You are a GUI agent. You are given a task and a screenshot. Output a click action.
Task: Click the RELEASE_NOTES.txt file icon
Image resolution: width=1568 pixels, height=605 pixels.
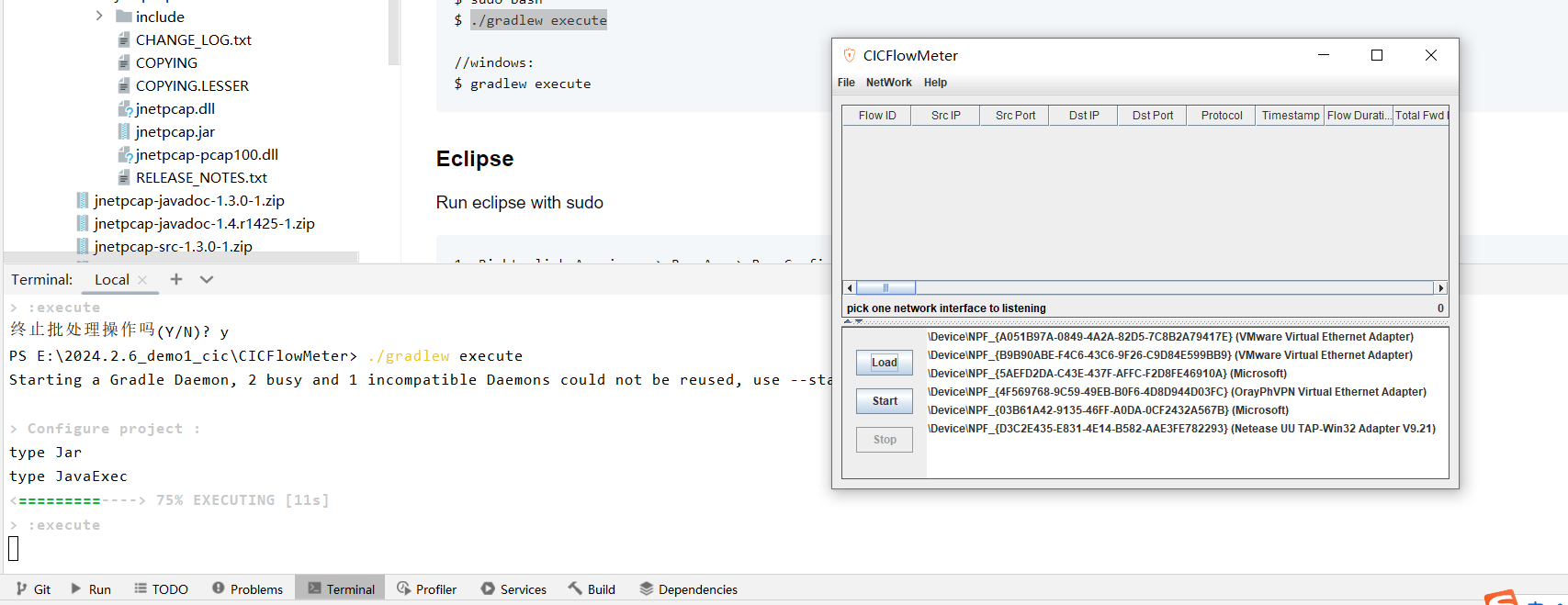[x=124, y=177]
